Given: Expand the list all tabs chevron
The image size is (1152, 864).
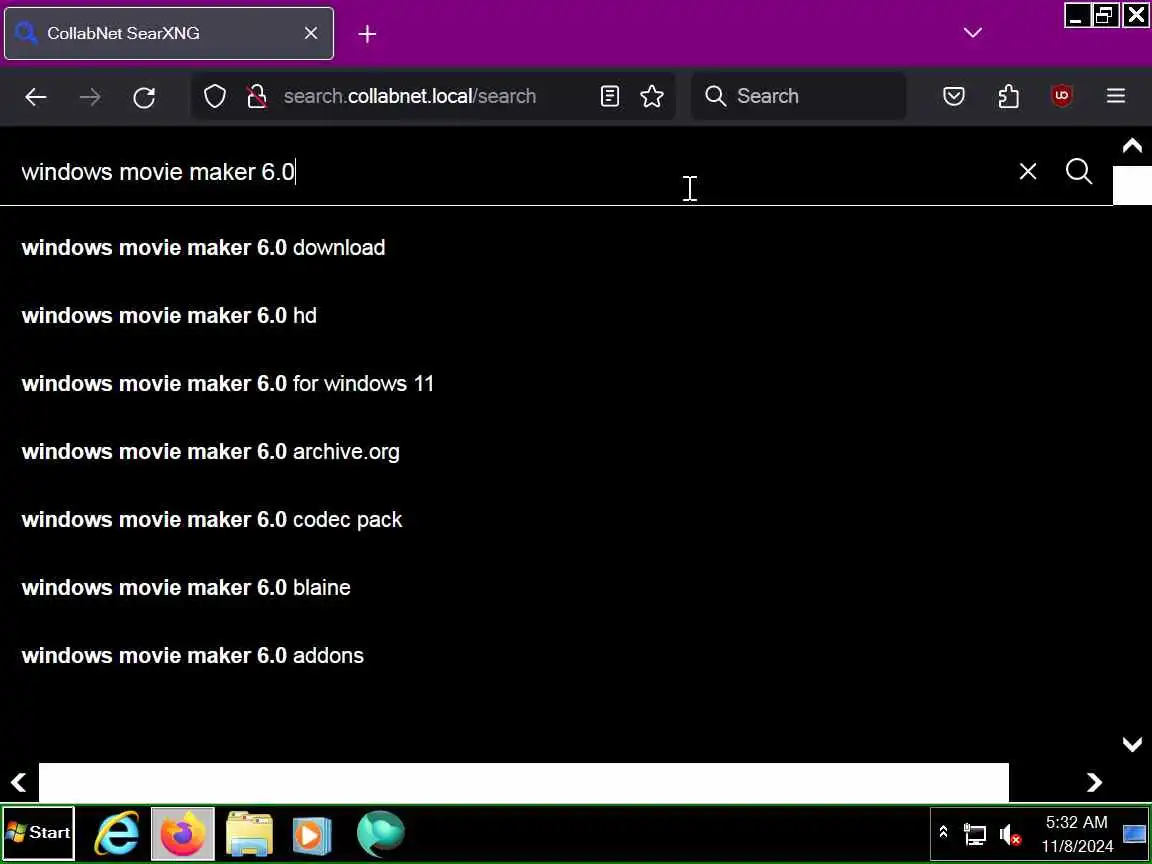Looking at the screenshot, I should point(973,33).
